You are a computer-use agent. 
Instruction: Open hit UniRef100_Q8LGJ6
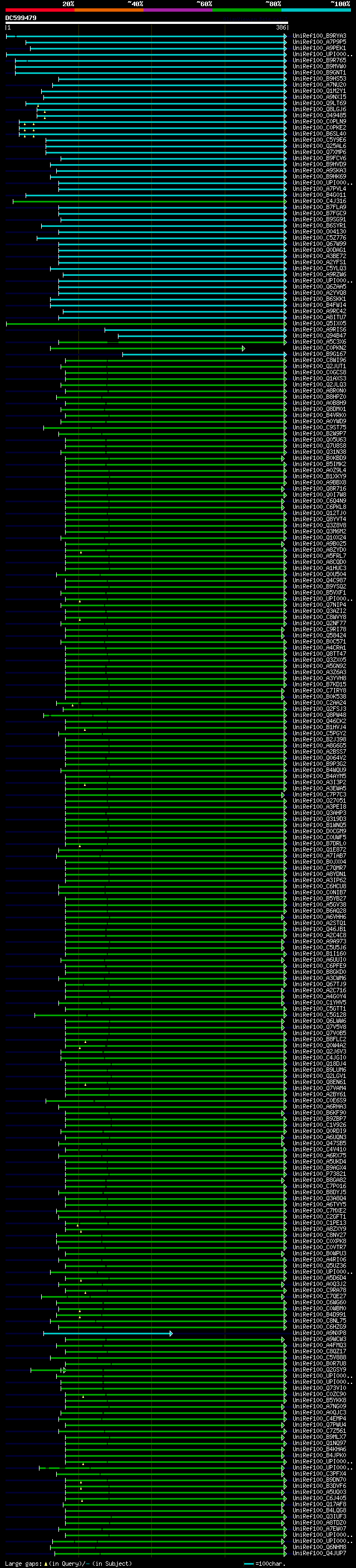click(x=319, y=110)
